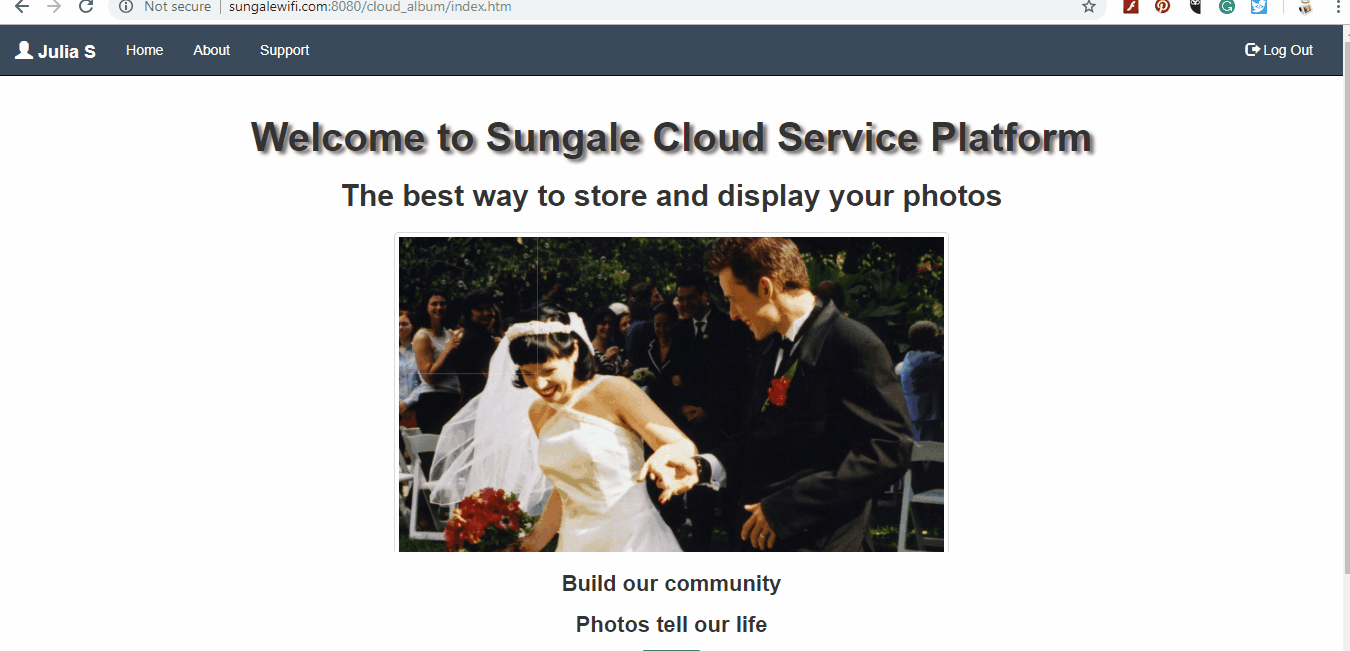Go forward with the browser forward arrow
Image resolution: width=1350 pixels, height=651 pixels.
pyautogui.click(x=54, y=7)
